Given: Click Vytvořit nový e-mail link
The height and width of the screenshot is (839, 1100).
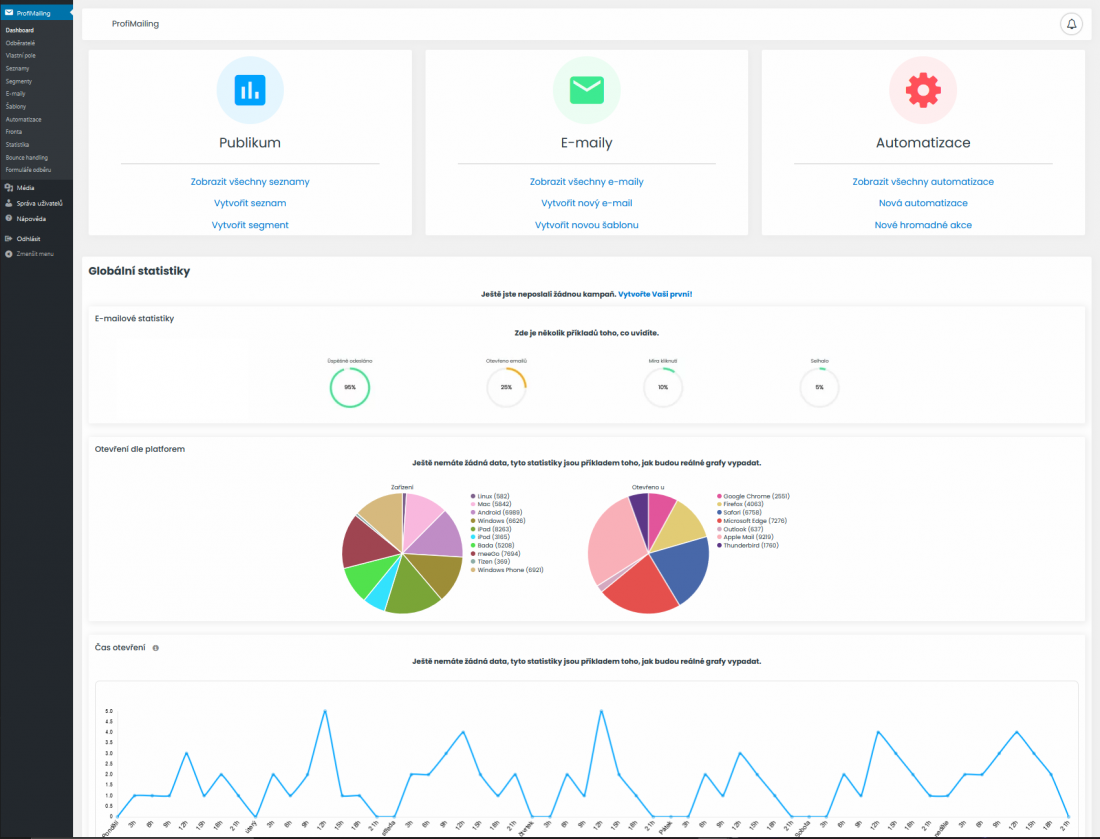Looking at the screenshot, I should point(586,203).
